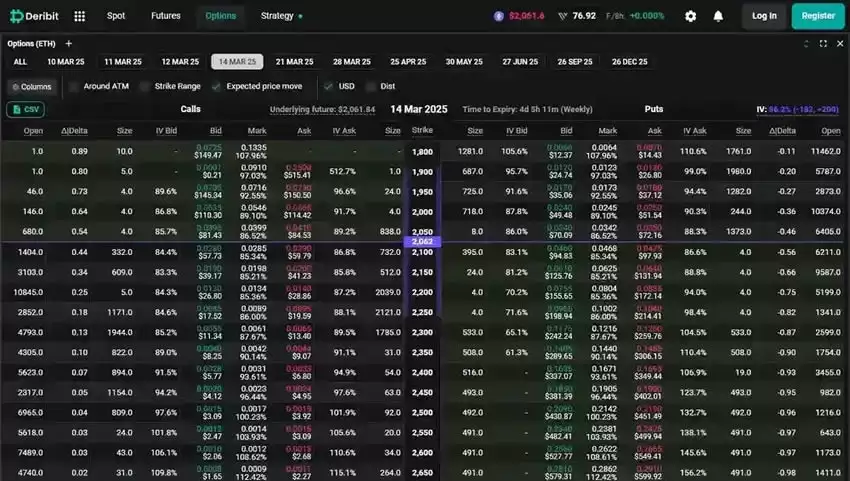The image size is (850, 481).
Task: Select the 2,100 strike row
Action: pyautogui.click(x=422, y=252)
